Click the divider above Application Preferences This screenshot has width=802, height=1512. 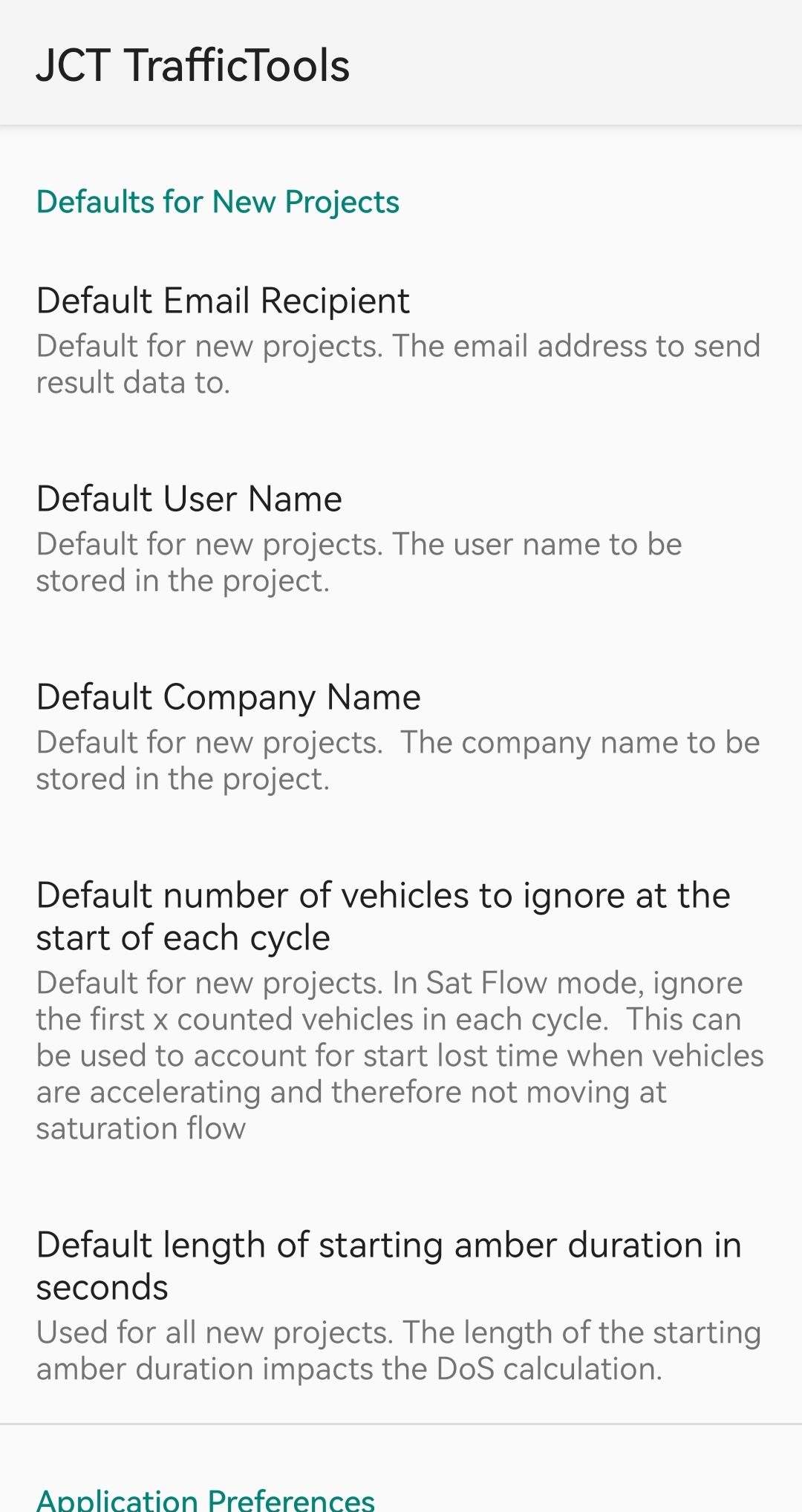pyautogui.click(x=401, y=1424)
